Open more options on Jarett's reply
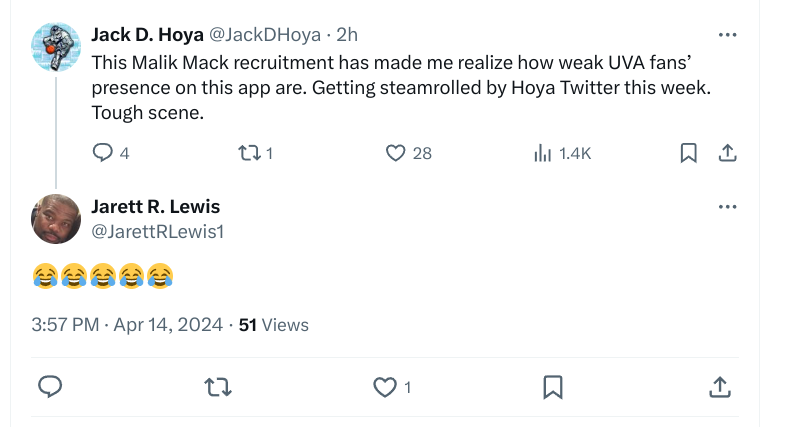This screenshot has width=790, height=427. click(728, 207)
